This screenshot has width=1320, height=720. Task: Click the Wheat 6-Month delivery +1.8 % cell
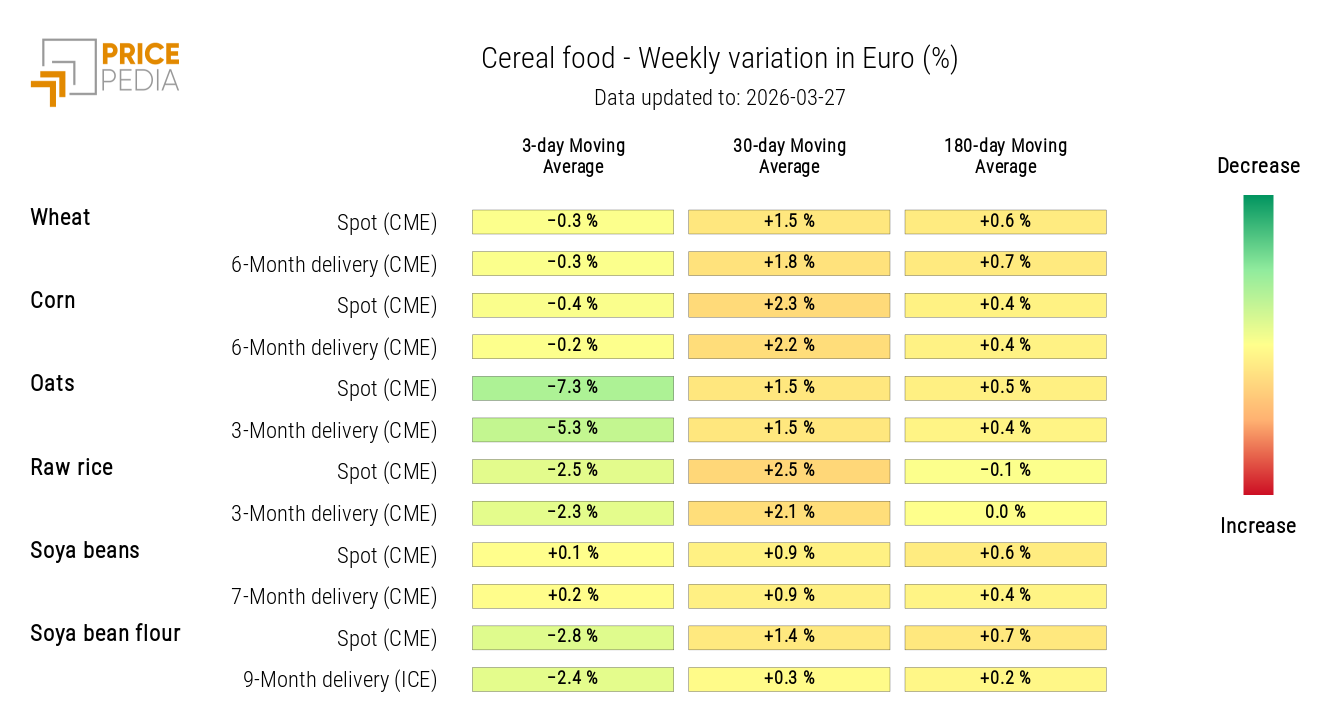(788, 263)
